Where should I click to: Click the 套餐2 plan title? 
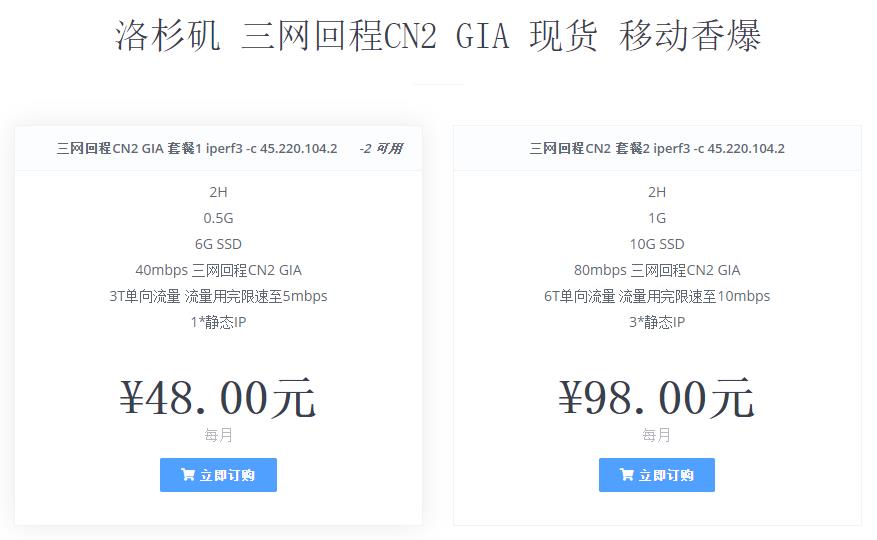click(657, 149)
